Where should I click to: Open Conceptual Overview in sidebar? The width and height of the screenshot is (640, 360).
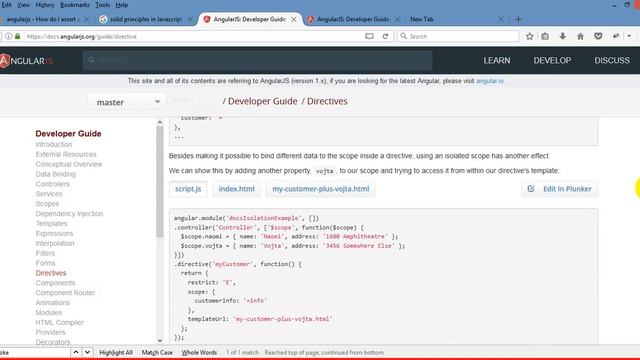pos(69,164)
